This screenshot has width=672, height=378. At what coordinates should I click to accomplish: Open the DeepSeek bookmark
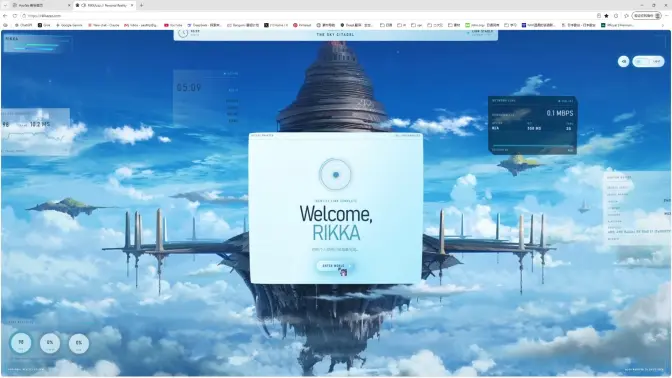click(204, 25)
